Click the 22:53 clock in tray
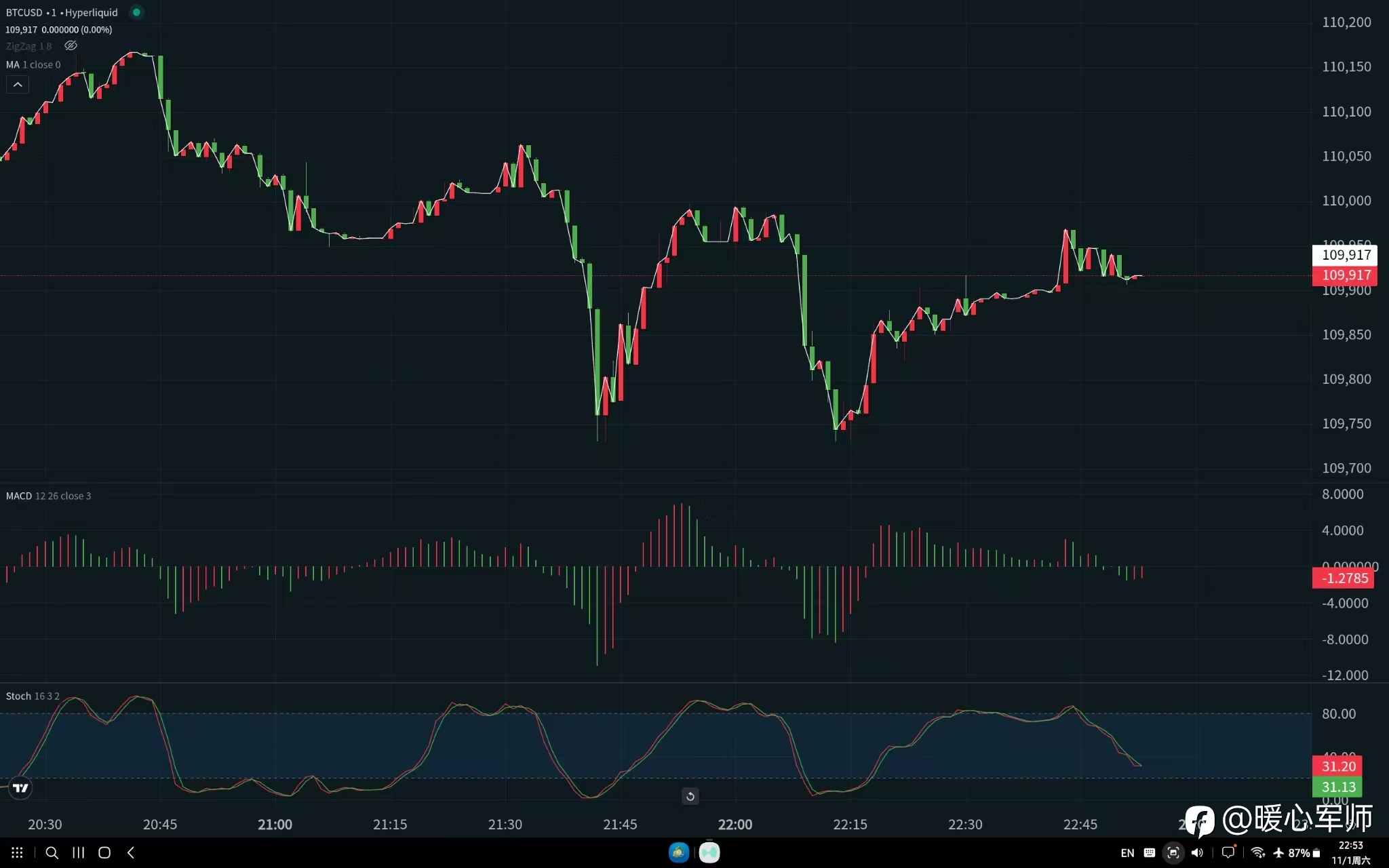Image resolution: width=1389 pixels, height=868 pixels. tap(1350, 846)
